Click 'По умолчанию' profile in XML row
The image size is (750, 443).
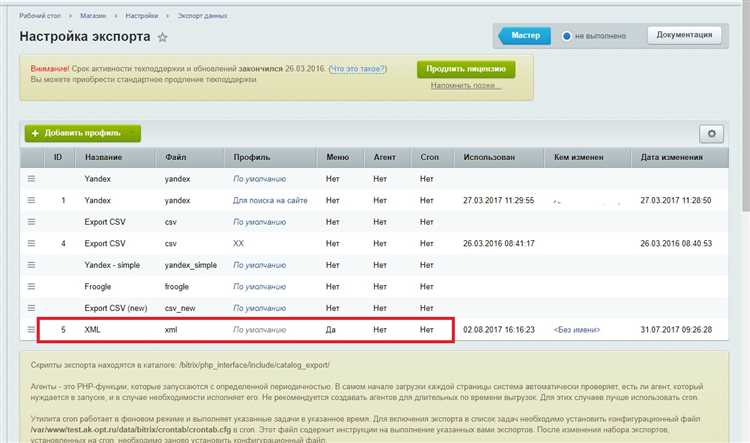coord(259,330)
